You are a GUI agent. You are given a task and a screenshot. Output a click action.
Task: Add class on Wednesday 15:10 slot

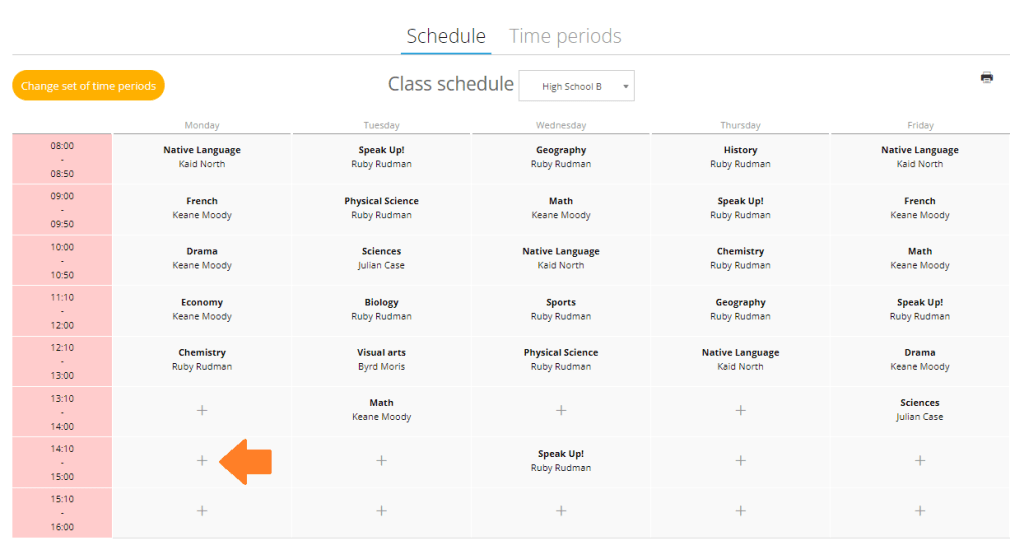click(x=561, y=511)
